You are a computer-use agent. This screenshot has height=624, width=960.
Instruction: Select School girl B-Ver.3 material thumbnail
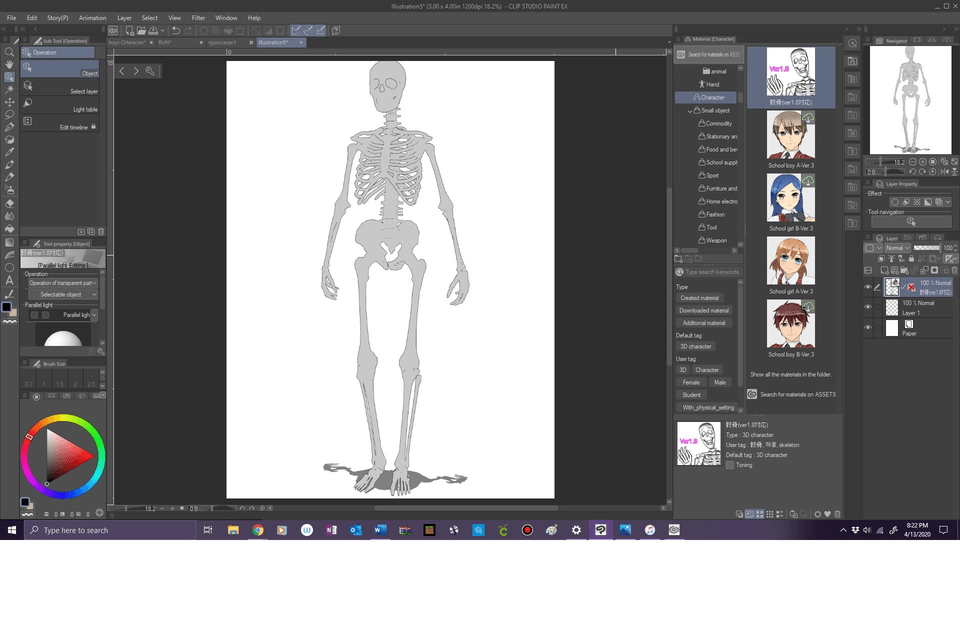790,198
